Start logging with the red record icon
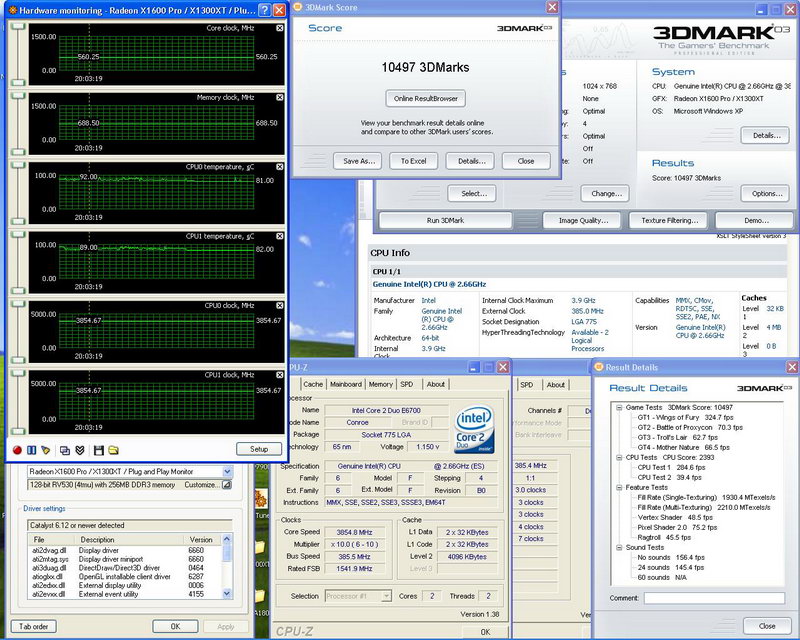 pyautogui.click(x=17, y=450)
